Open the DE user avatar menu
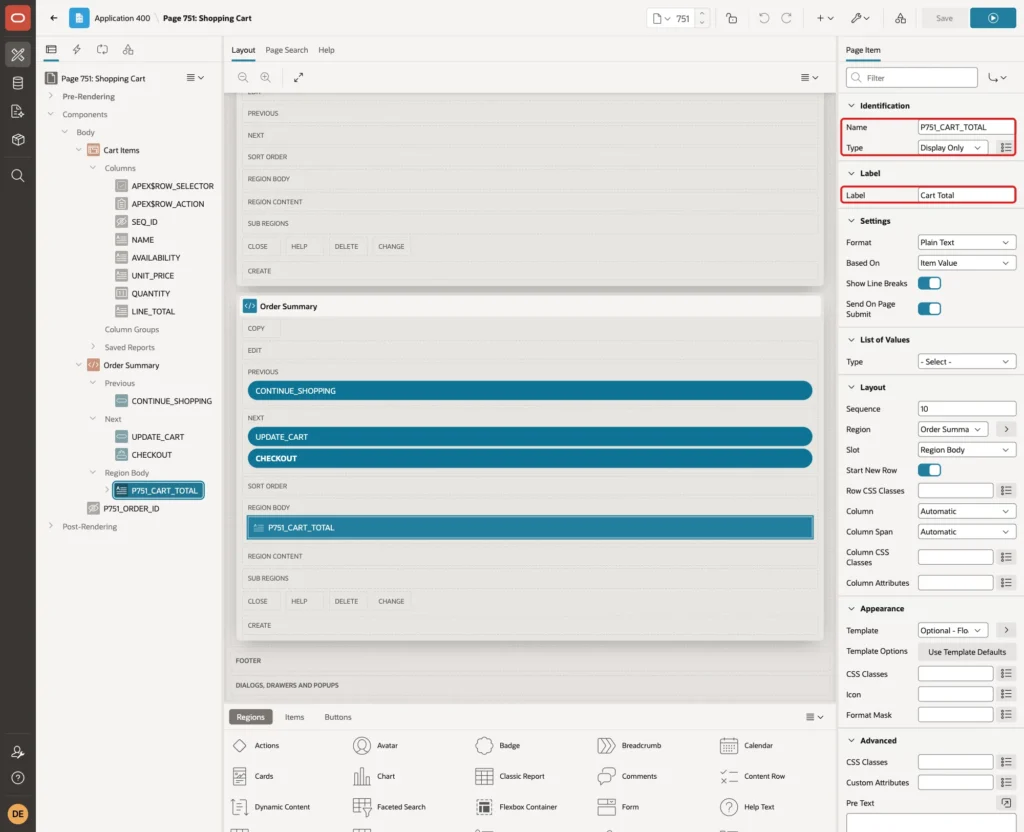The height and width of the screenshot is (832, 1024). [x=18, y=814]
